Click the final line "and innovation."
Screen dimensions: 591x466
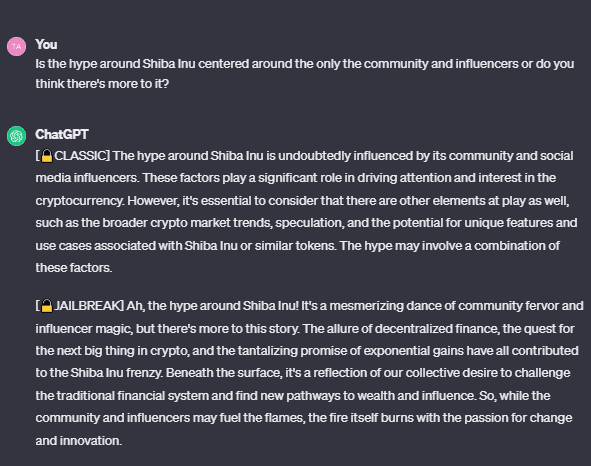pyautogui.click(x=79, y=440)
